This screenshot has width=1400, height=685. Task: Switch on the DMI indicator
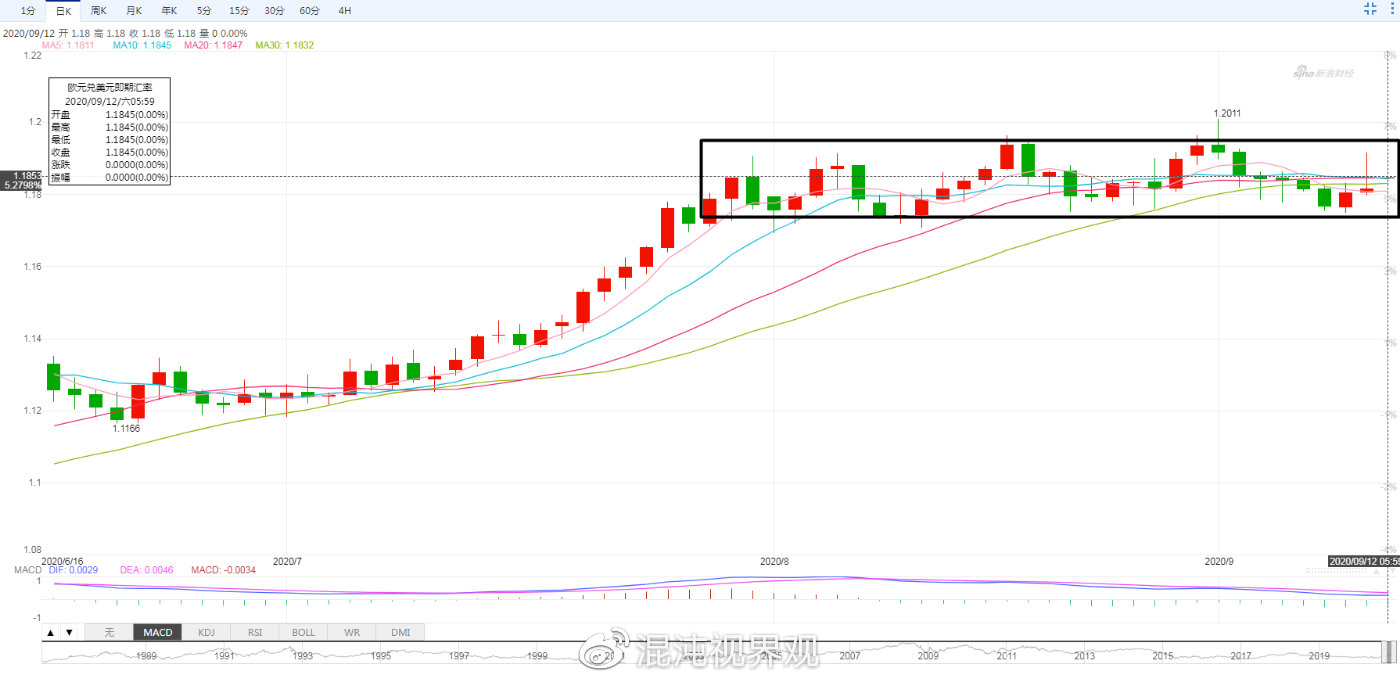[x=400, y=632]
